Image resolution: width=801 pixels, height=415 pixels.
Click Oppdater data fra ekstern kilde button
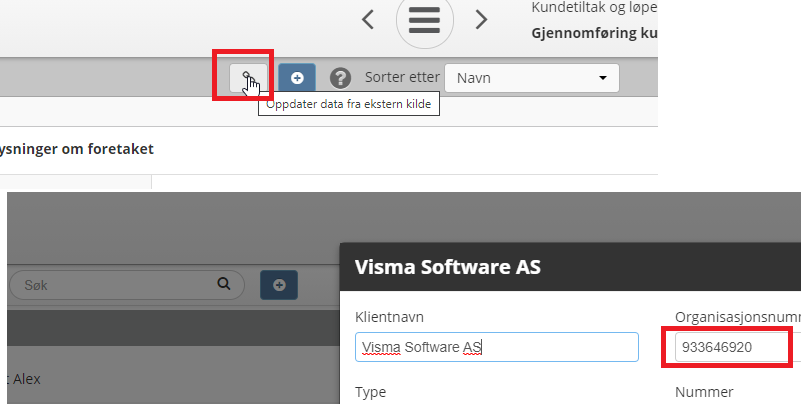248,78
